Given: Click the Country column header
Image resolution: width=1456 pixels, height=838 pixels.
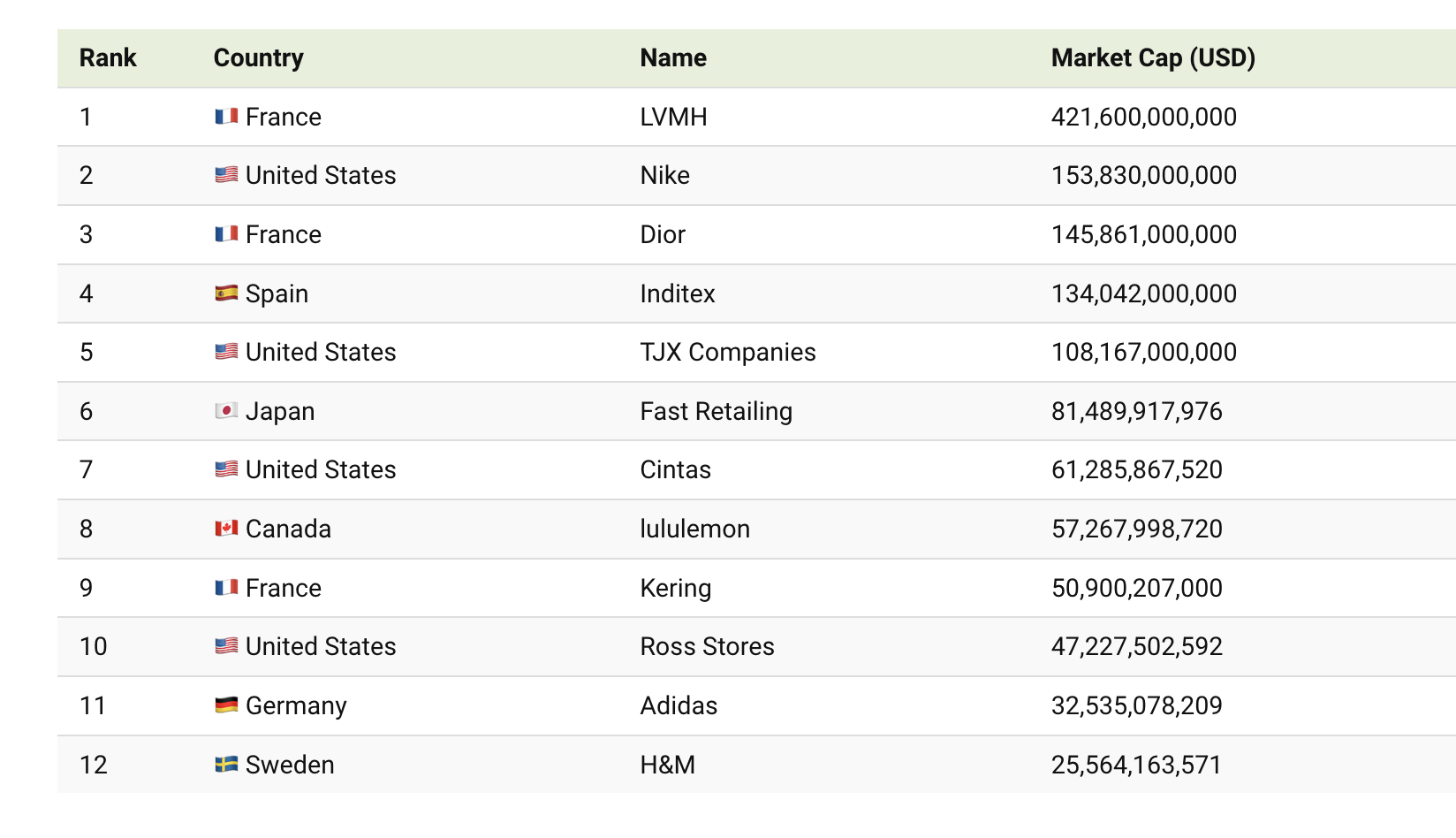Looking at the screenshot, I should pos(258,58).
